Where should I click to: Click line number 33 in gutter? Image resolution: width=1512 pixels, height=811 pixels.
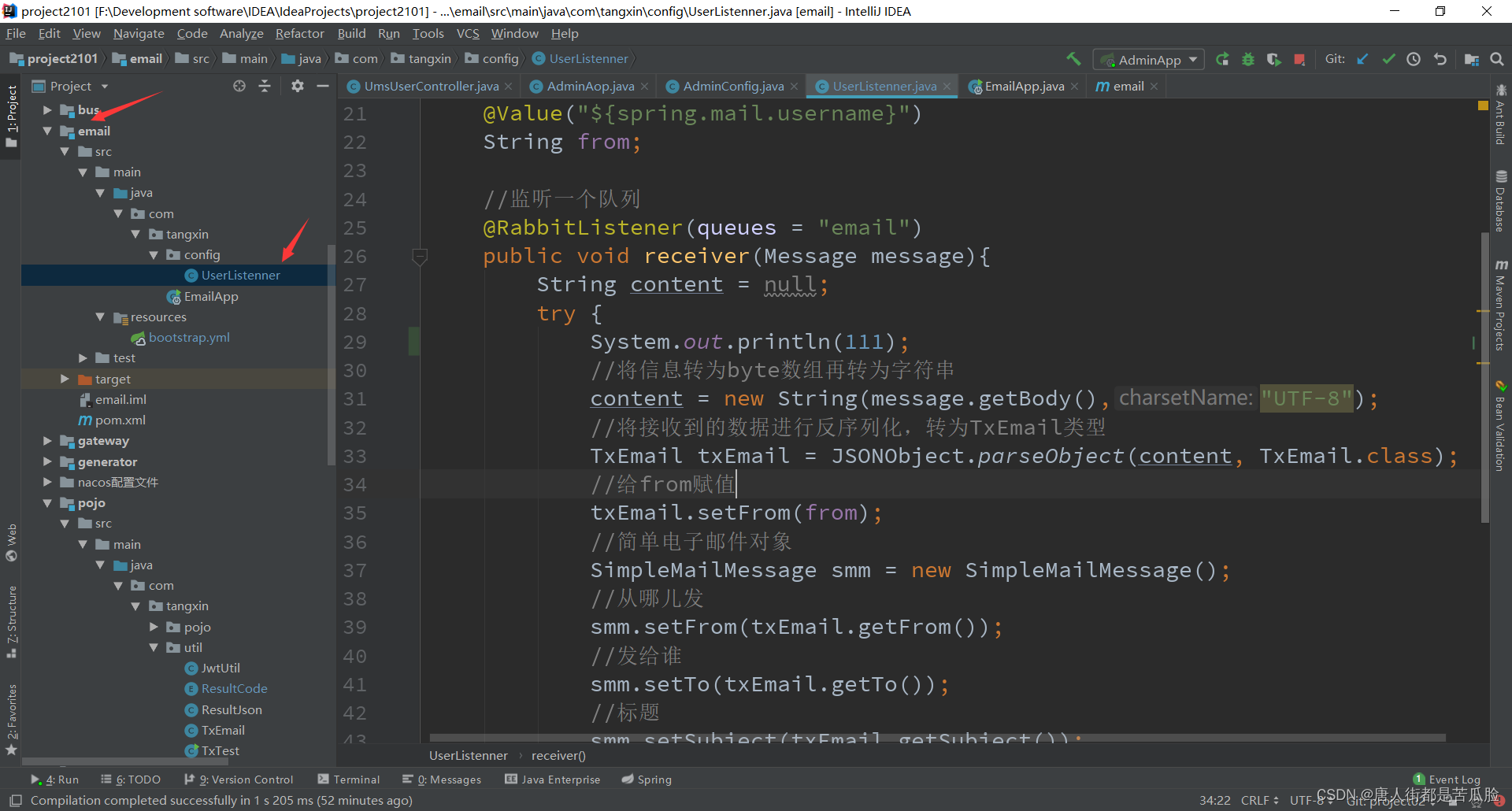click(x=355, y=456)
